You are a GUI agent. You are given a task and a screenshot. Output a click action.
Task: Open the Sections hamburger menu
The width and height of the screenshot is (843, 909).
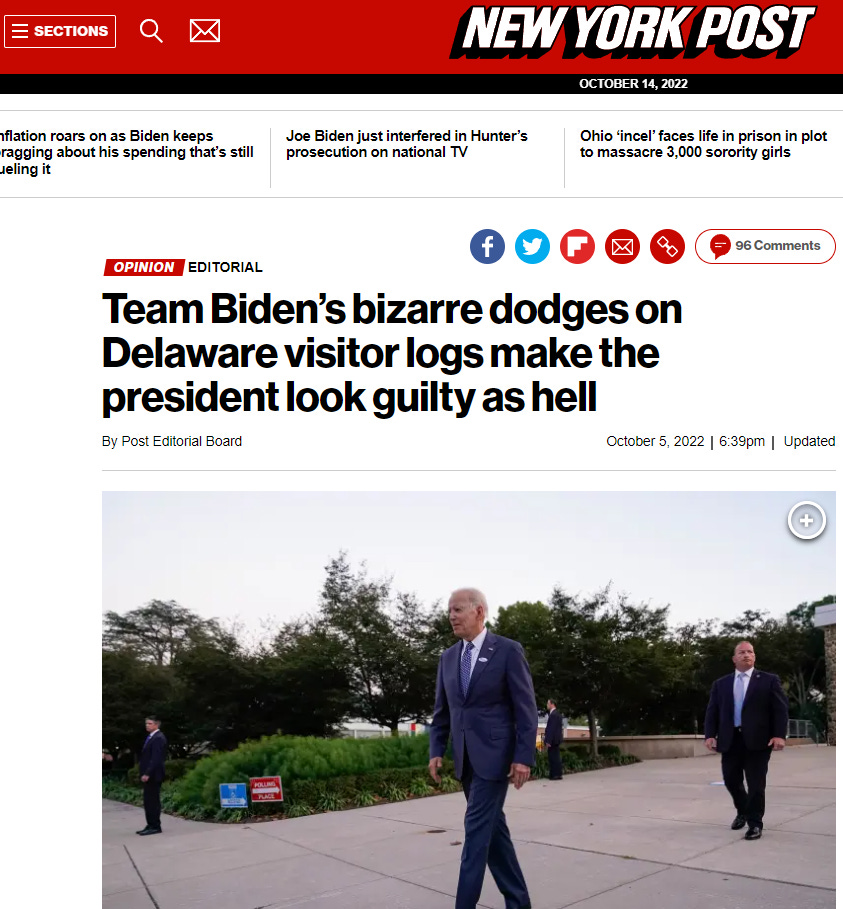[x=60, y=31]
